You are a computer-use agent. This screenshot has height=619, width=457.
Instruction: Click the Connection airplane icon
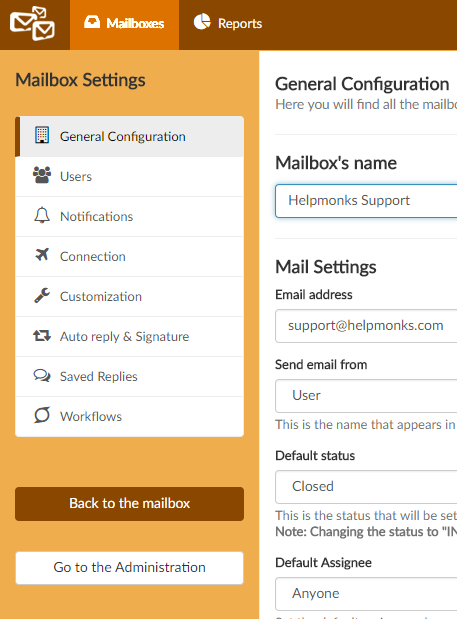[42, 255]
